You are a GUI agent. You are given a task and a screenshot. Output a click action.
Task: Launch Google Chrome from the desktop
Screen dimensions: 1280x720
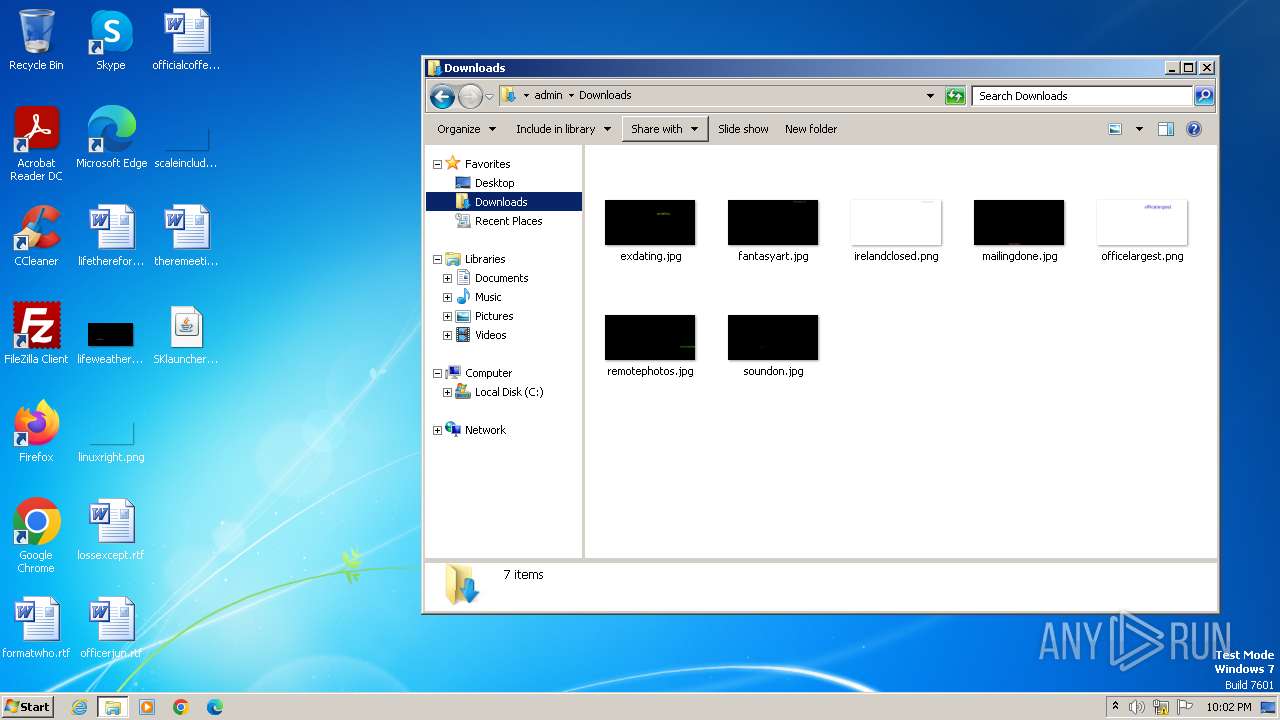pos(36,535)
